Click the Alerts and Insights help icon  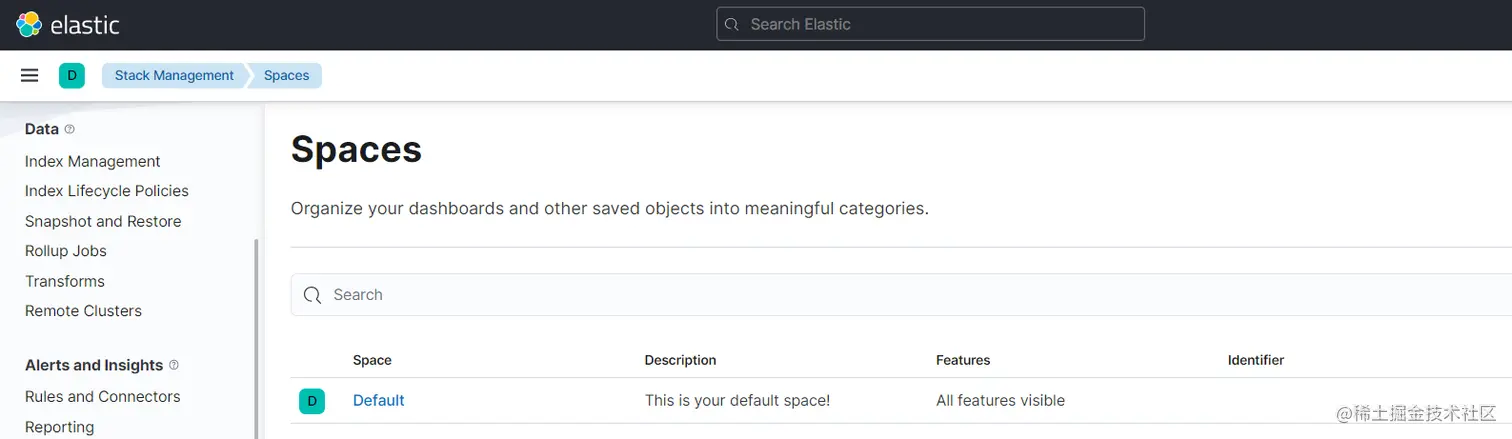pyautogui.click(x=174, y=365)
